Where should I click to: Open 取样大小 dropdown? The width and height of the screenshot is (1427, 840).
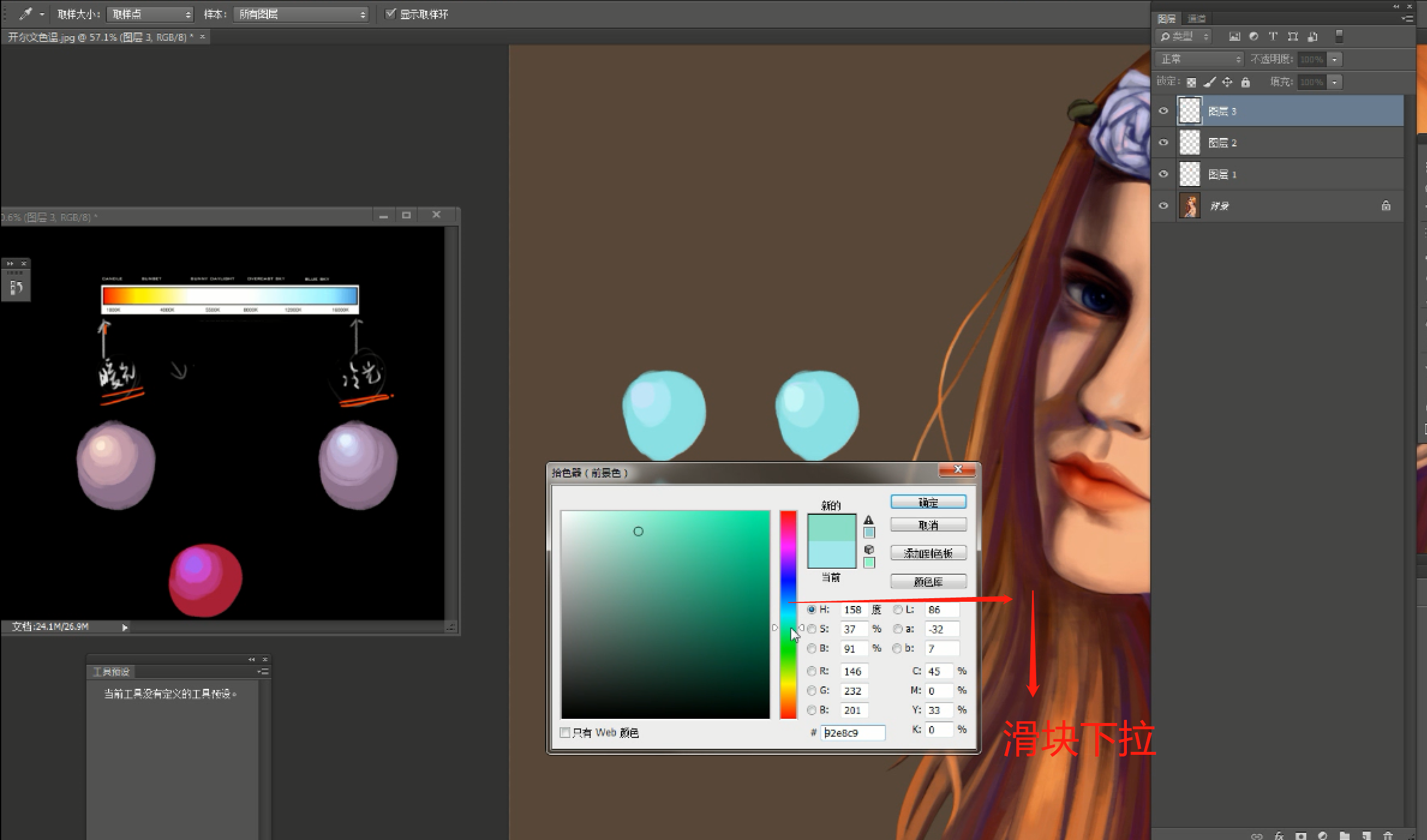149,14
